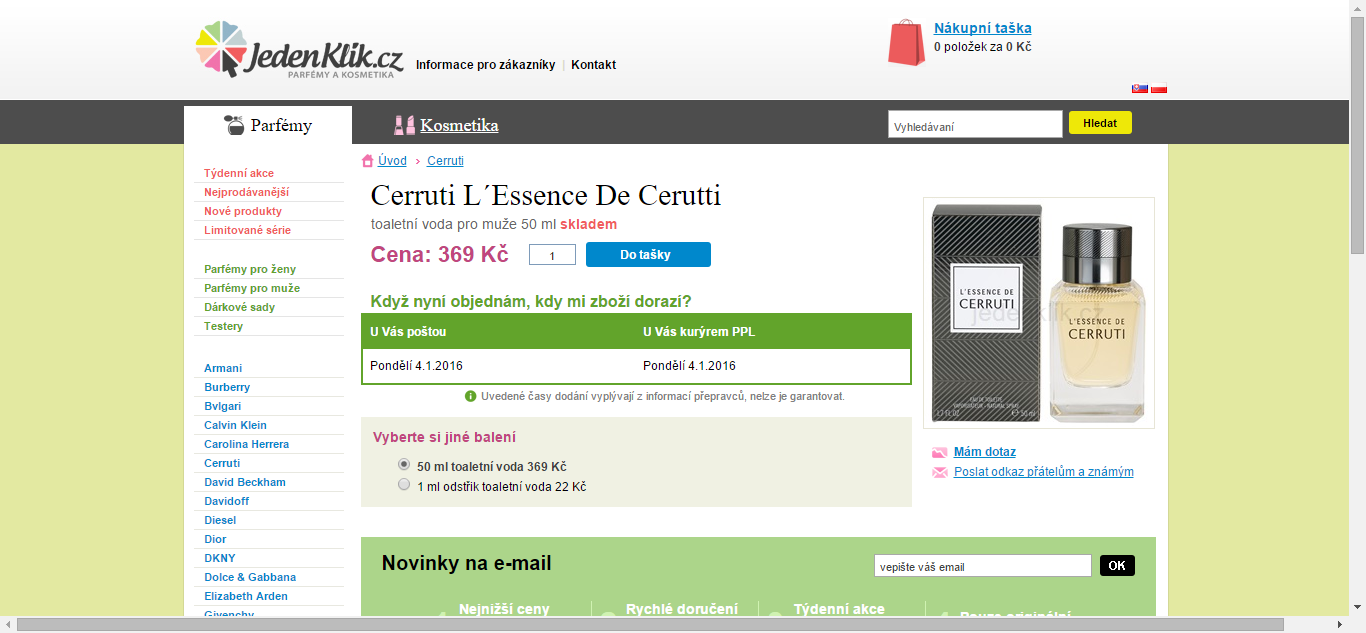Screen dimensions: 1366x633
Task: Open the Davidoff brand link
Action: click(227, 501)
